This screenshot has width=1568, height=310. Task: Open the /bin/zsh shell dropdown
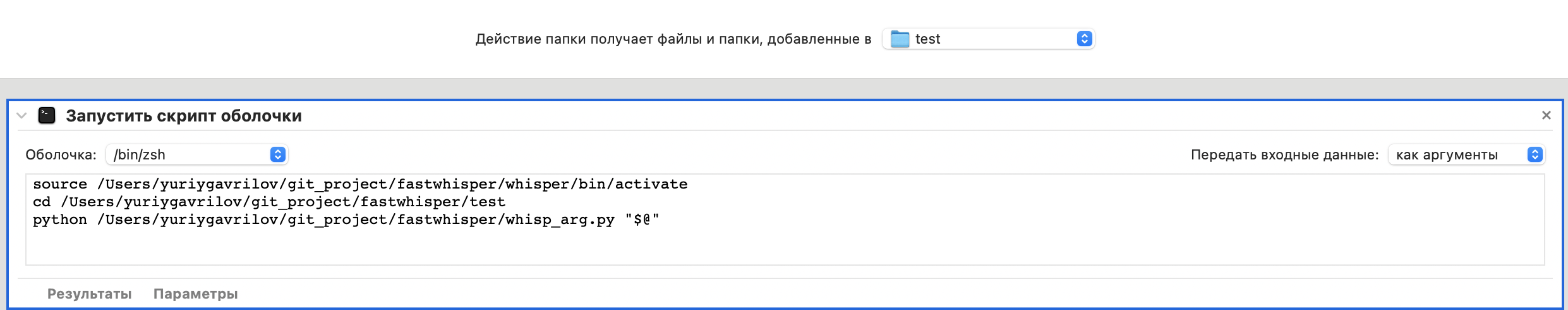pyautogui.click(x=196, y=154)
